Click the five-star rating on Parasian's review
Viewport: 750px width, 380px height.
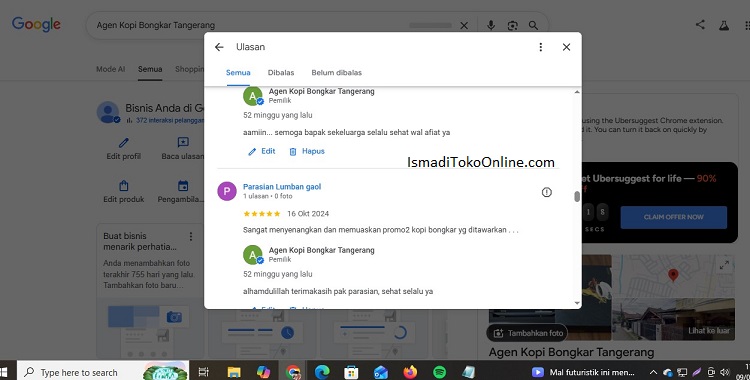262,213
